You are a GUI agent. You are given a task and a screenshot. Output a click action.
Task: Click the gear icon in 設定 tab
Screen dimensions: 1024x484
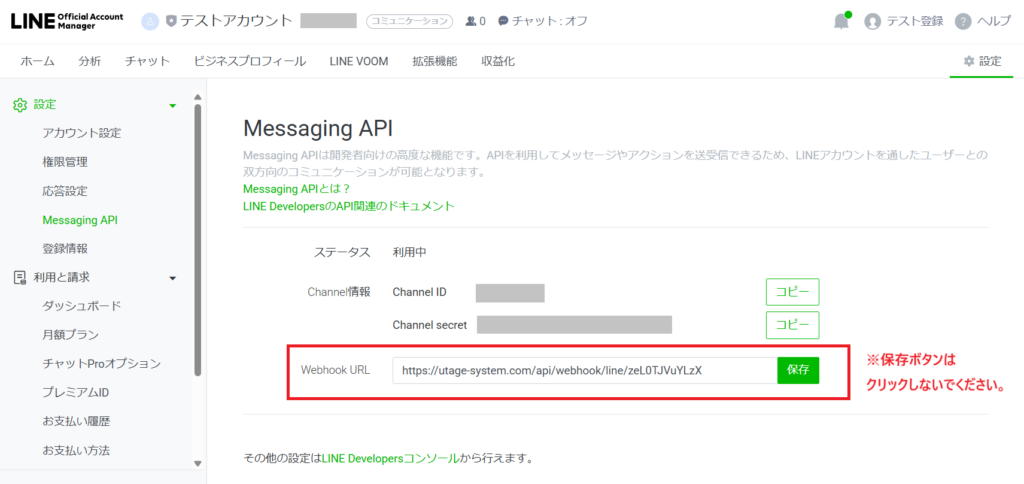968,62
